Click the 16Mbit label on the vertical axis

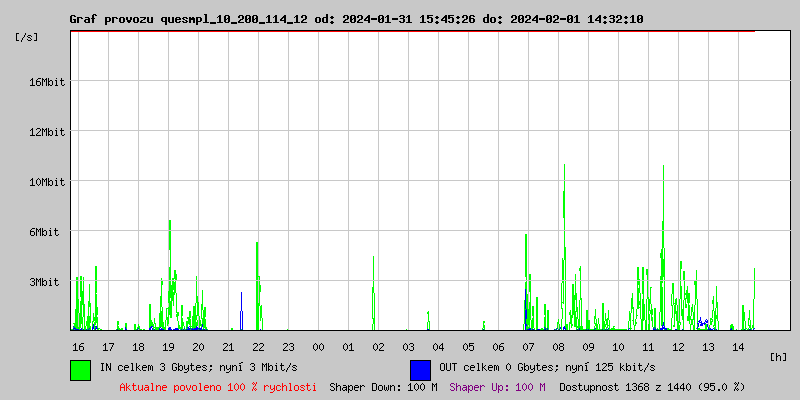click(x=47, y=82)
